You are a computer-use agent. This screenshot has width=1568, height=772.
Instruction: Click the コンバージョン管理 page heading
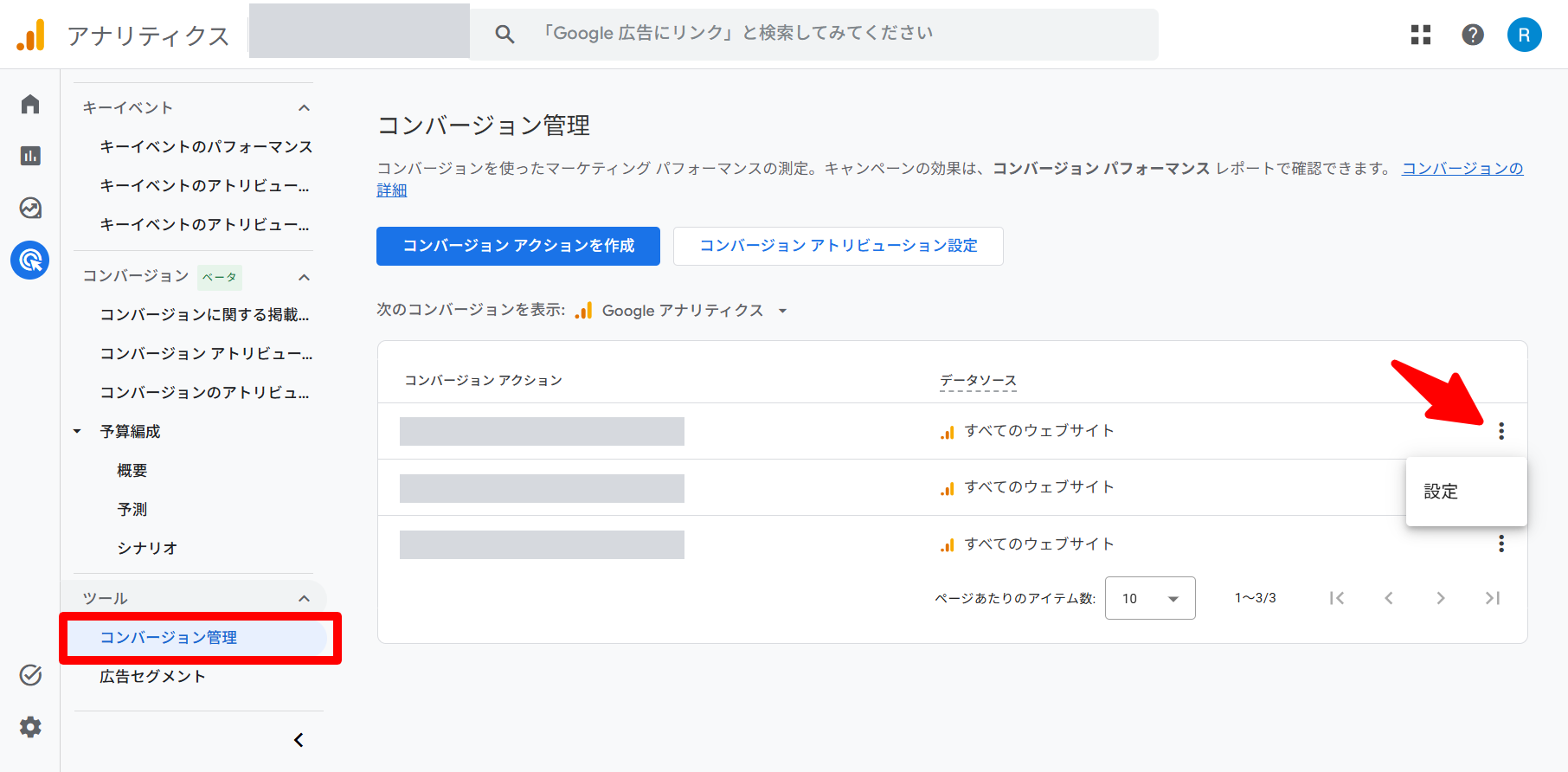[x=484, y=125]
